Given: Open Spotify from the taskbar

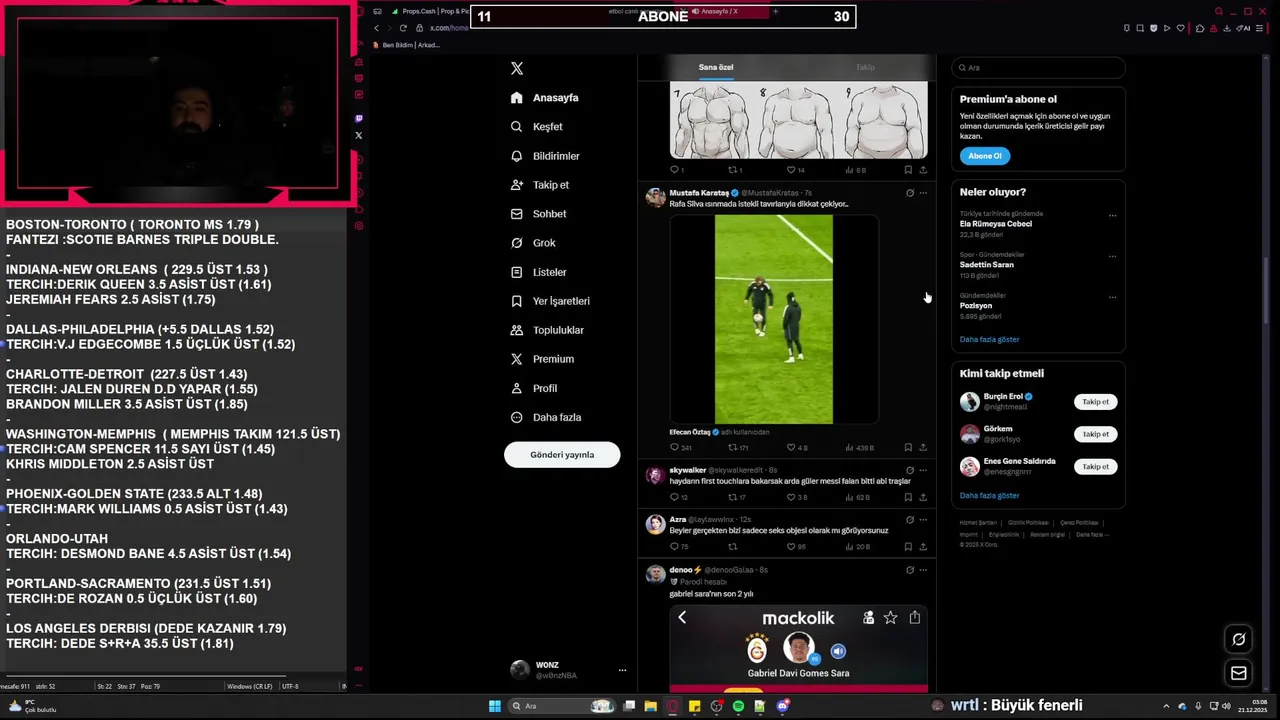Looking at the screenshot, I should 738,706.
